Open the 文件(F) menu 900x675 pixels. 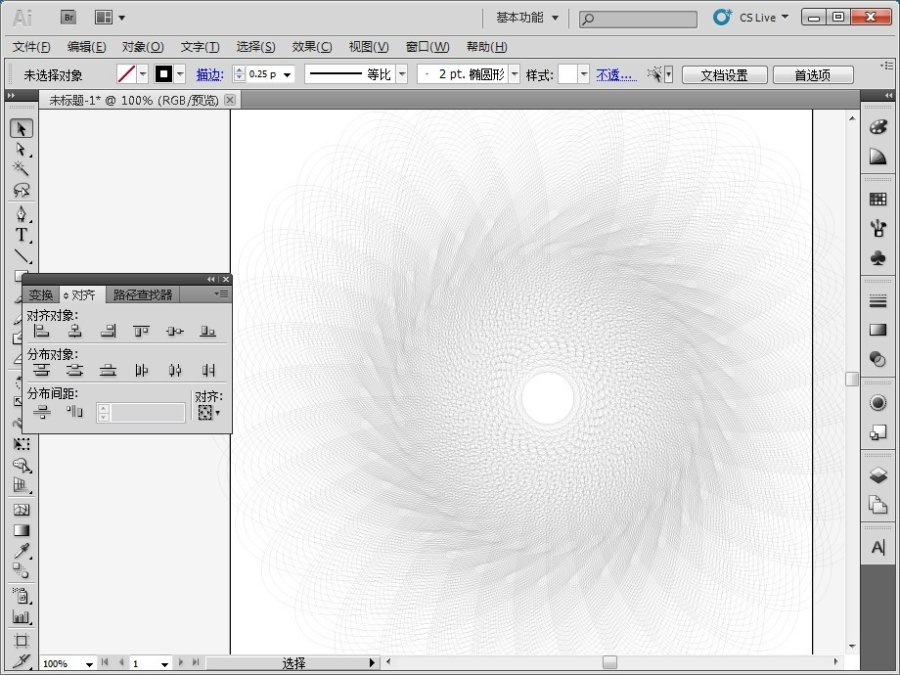click(x=31, y=46)
